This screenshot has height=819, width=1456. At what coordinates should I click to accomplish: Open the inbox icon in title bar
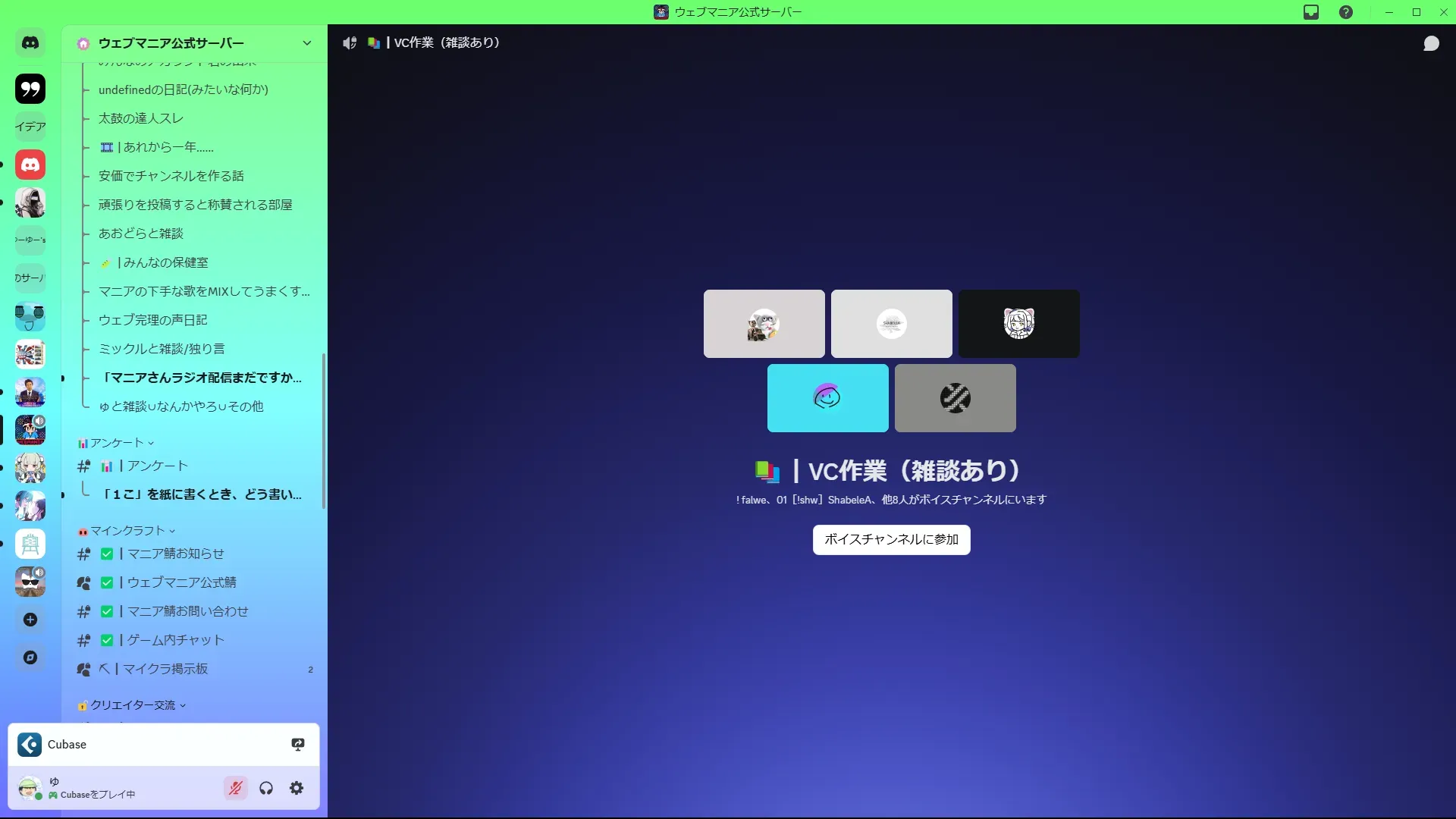1311,12
